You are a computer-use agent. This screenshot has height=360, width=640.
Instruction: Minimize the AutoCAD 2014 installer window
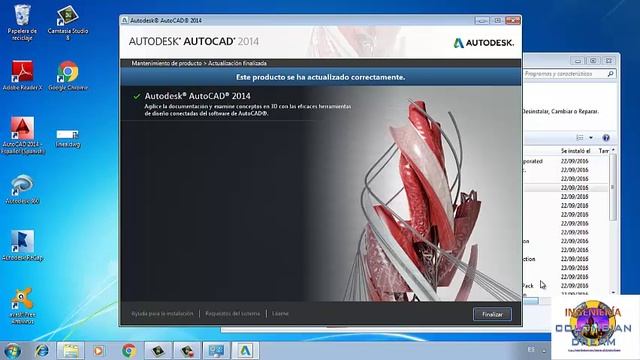coord(482,20)
